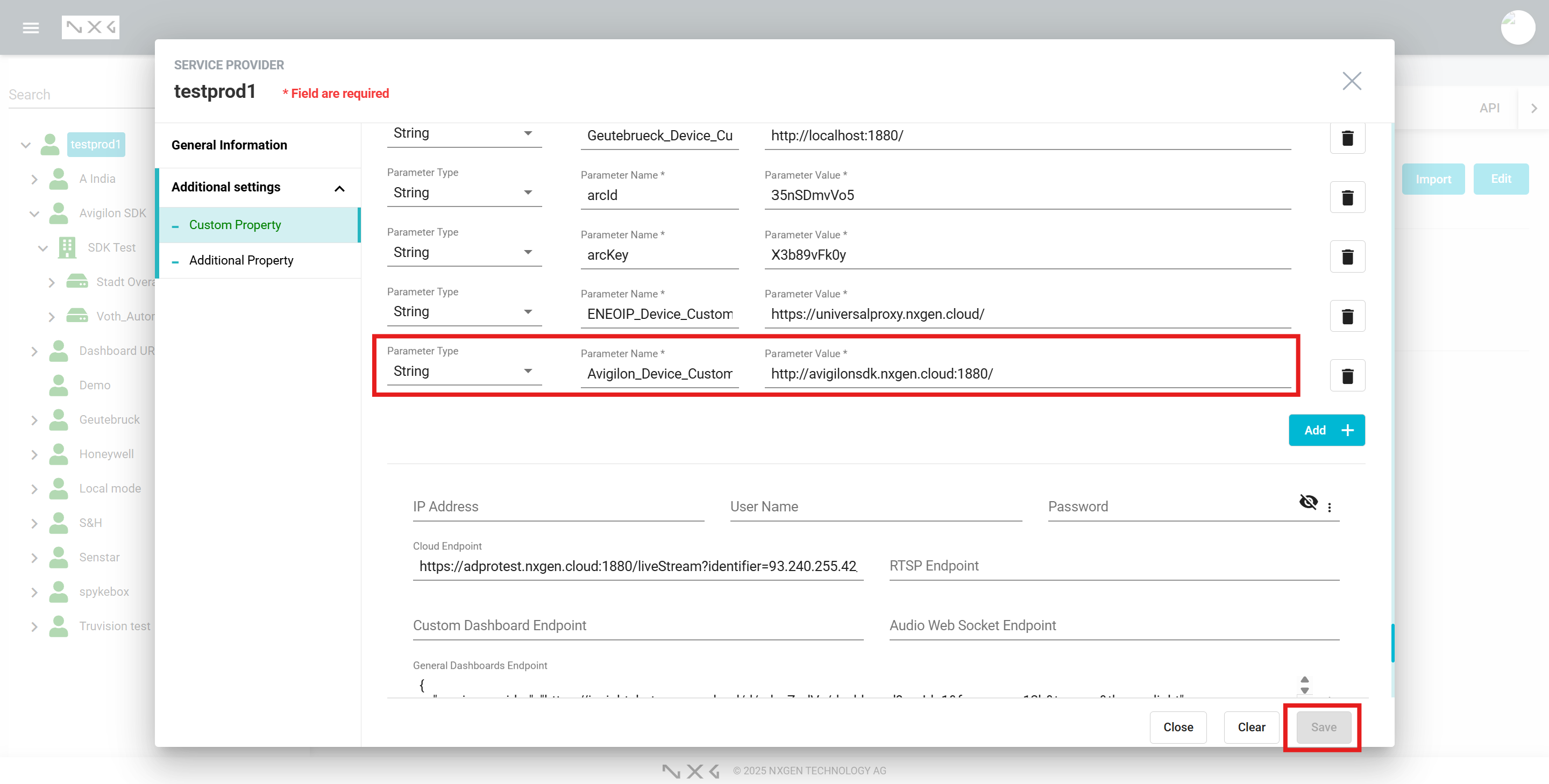Toggle password visibility eye icon
The image size is (1549, 784).
tap(1308, 502)
